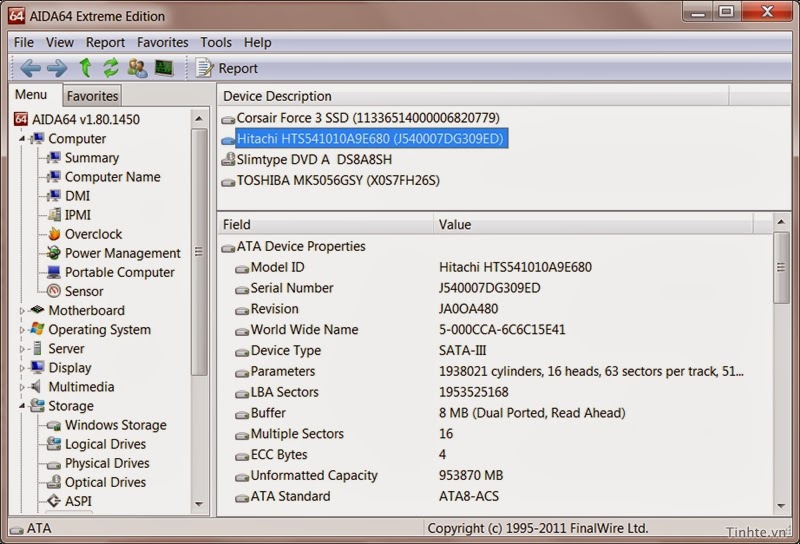Open Logical Drives in the tree
The width and height of the screenshot is (800, 544).
(105, 444)
